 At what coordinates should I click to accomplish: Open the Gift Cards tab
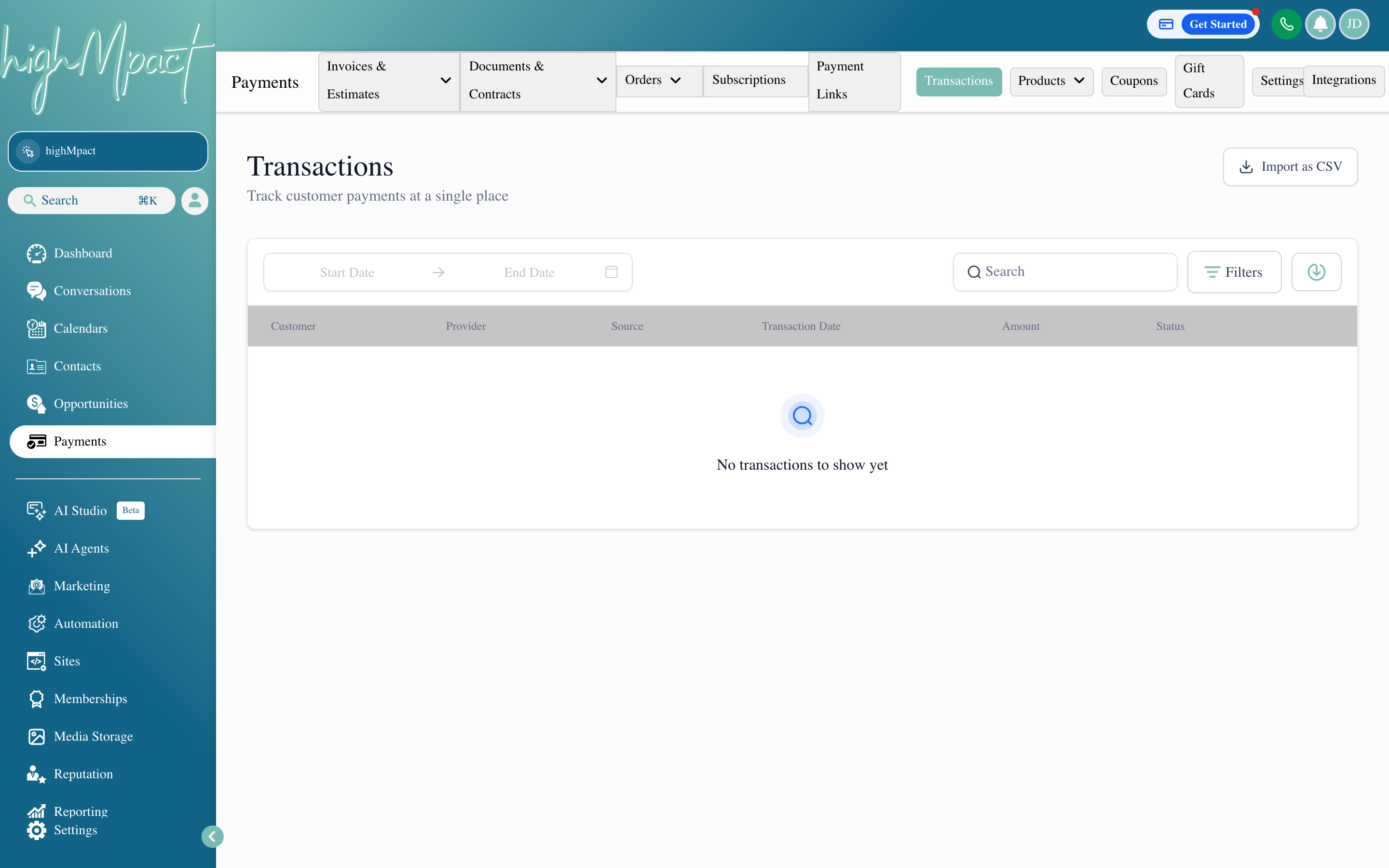pos(1209,81)
